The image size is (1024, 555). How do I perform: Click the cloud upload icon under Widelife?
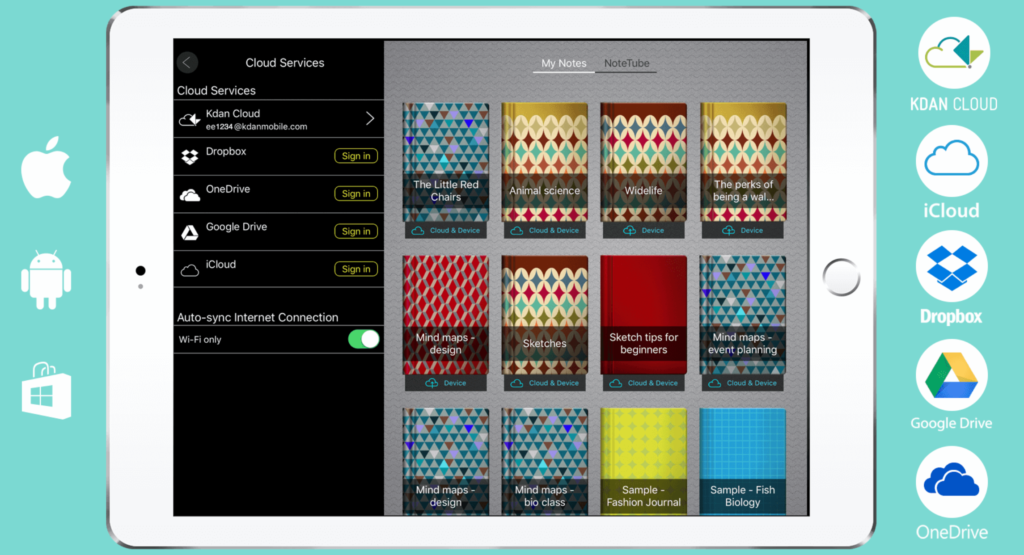coord(630,230)
